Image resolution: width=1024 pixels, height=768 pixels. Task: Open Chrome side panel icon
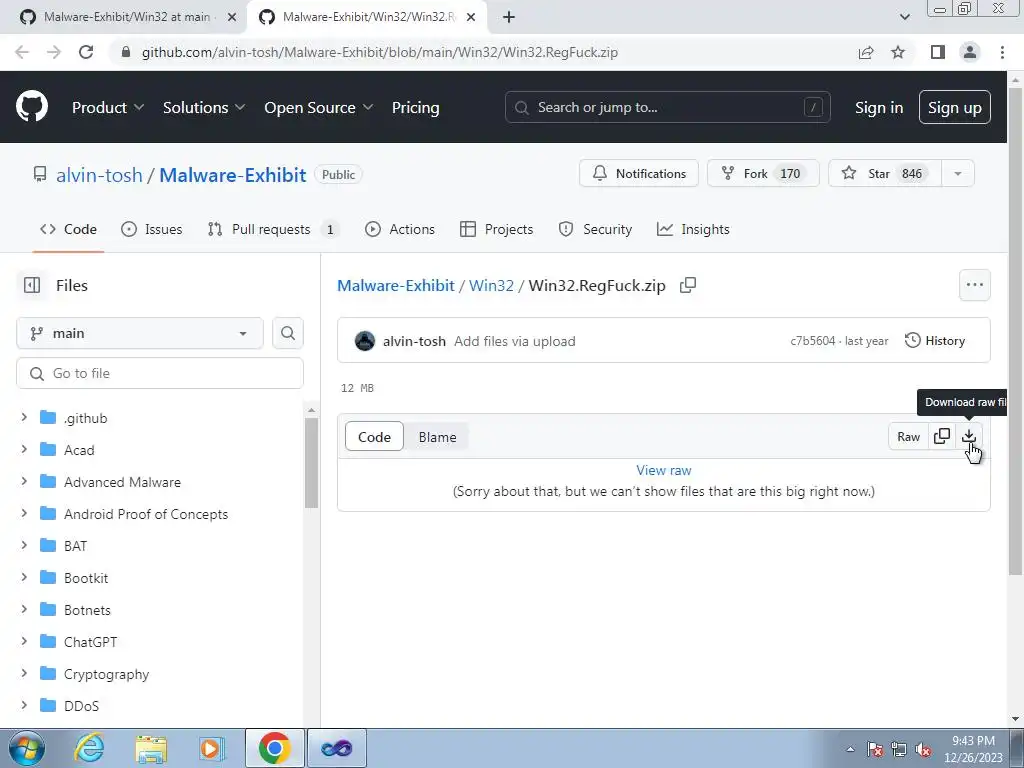(x=938, y=52)
